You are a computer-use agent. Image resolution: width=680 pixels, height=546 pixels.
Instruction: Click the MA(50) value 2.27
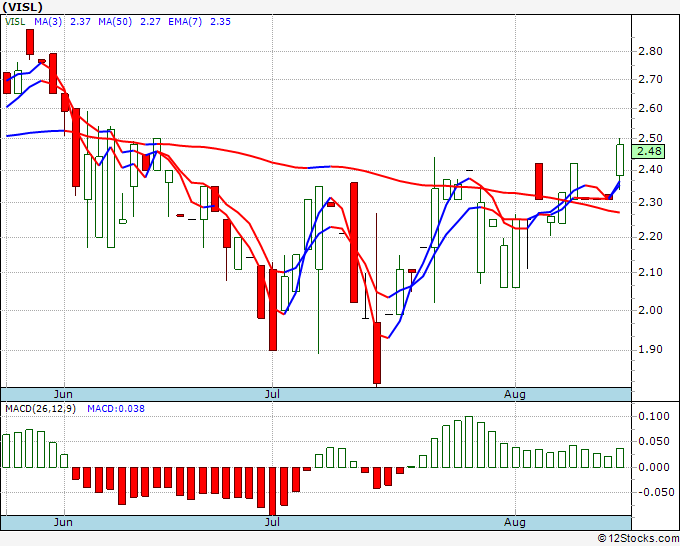click(150, 22)
